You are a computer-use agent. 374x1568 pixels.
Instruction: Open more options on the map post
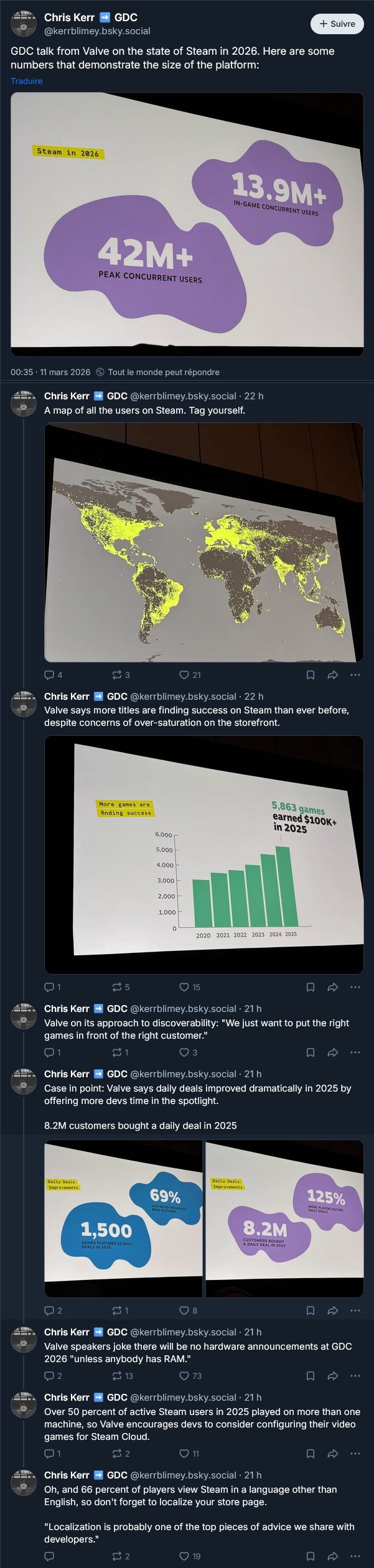tap(355, 675)
